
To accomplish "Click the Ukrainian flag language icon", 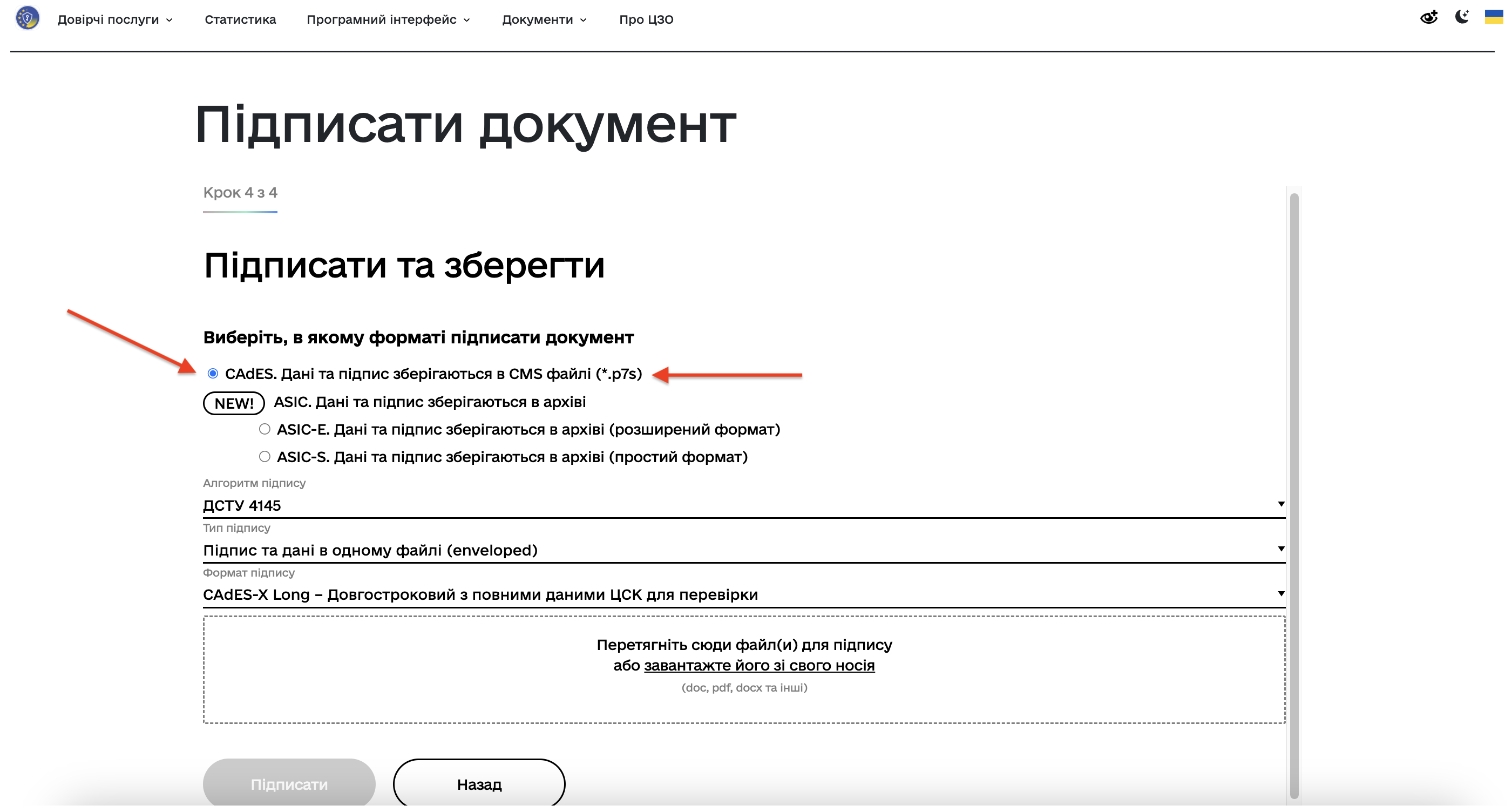I will (x=1493, y=17).
